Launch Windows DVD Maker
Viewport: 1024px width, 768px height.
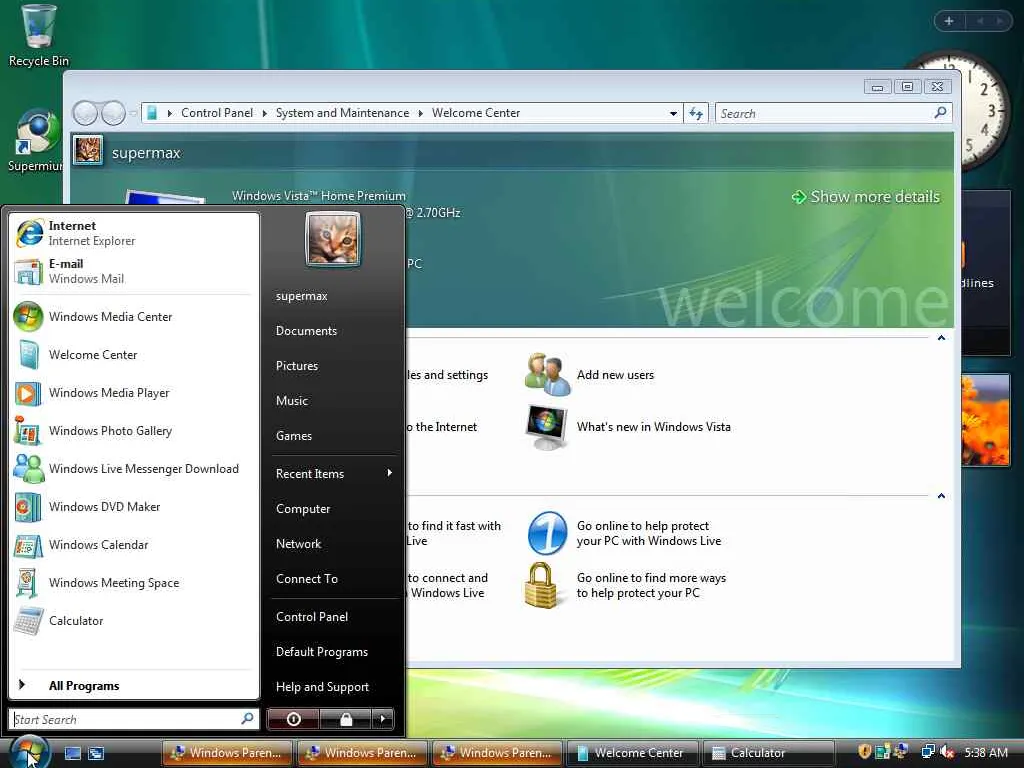[134, 506]
